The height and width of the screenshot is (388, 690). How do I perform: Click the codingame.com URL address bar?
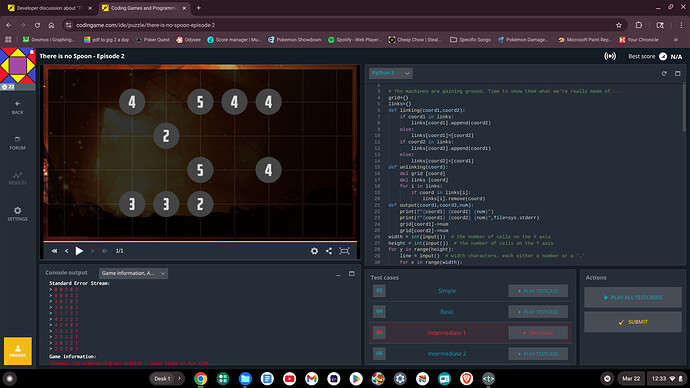(x=343, y=25)
